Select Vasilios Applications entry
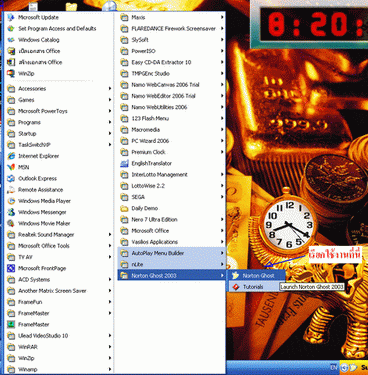The width and height of the screenshot is (368, 375). point(172,242)
